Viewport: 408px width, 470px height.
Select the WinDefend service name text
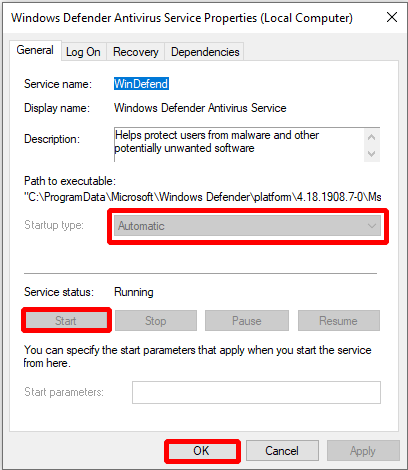141,84
